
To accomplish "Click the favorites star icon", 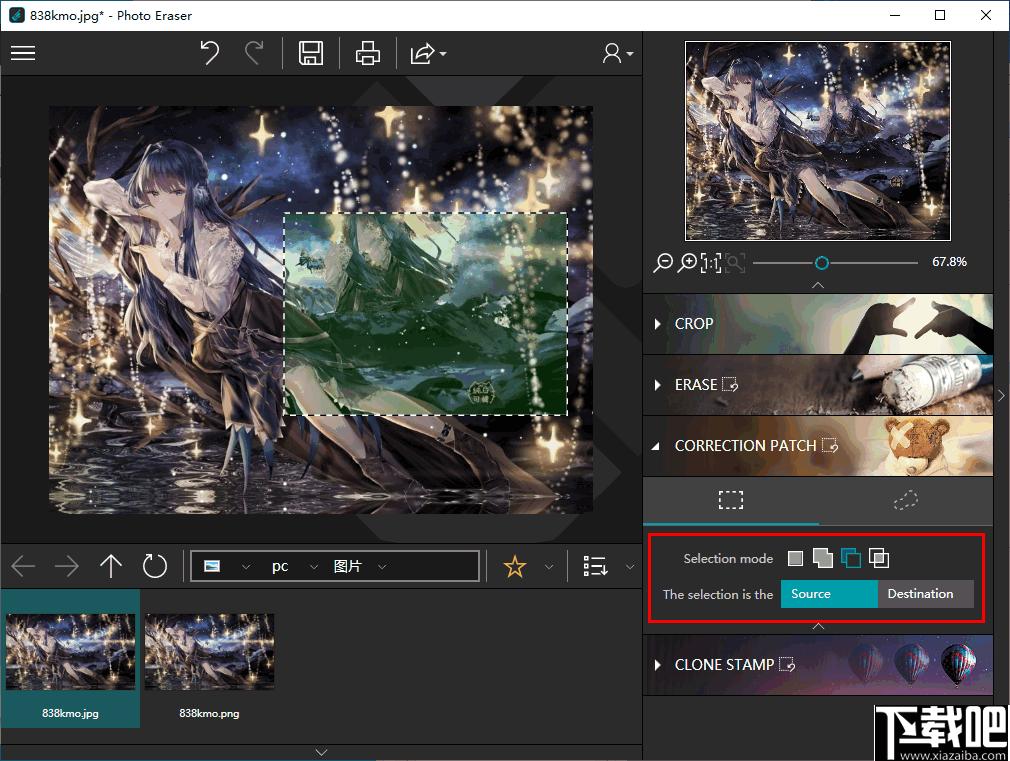I will coord(515,566).
